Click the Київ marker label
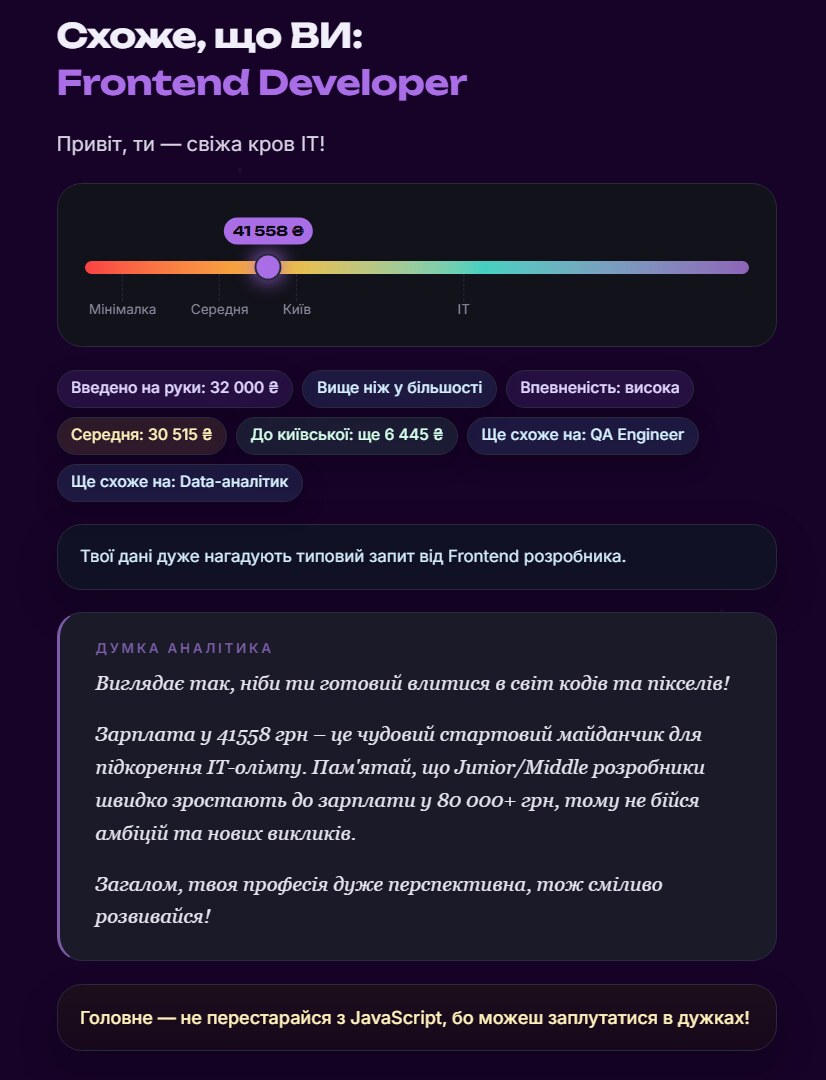 point(297,309)
